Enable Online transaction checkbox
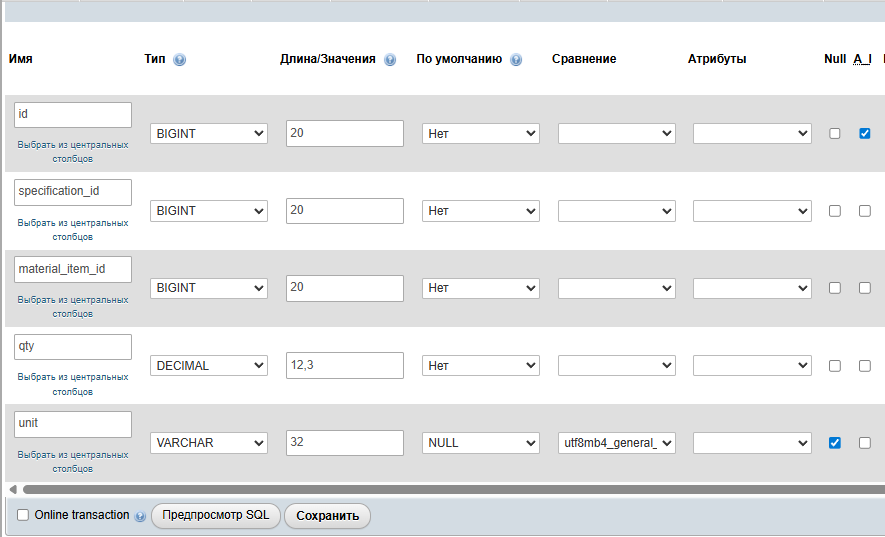885x537 pixels. pos(23,515)
